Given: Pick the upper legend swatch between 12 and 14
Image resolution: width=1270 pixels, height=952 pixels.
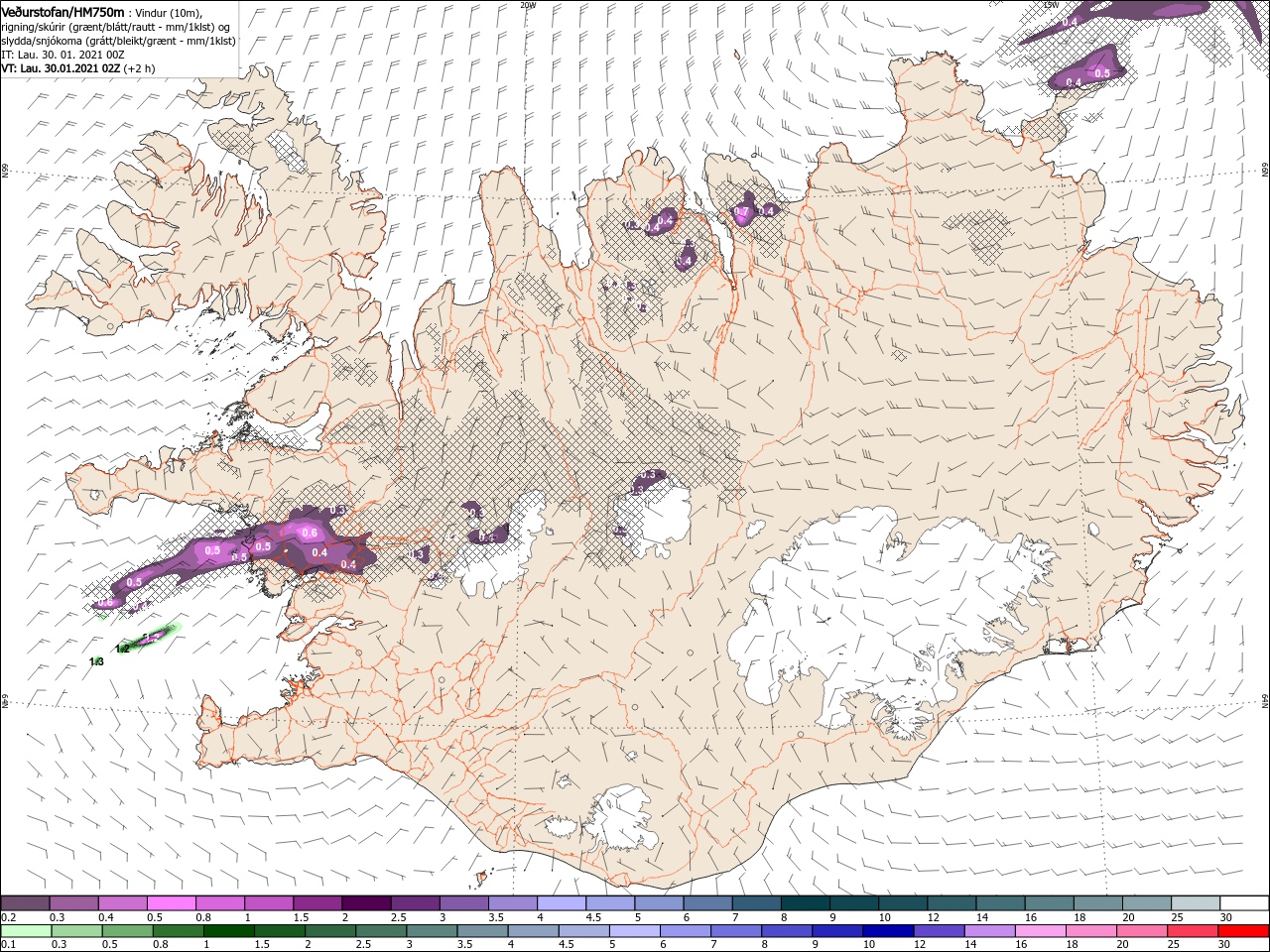Looking at the screenshot, I should click(x=952, y=903).
